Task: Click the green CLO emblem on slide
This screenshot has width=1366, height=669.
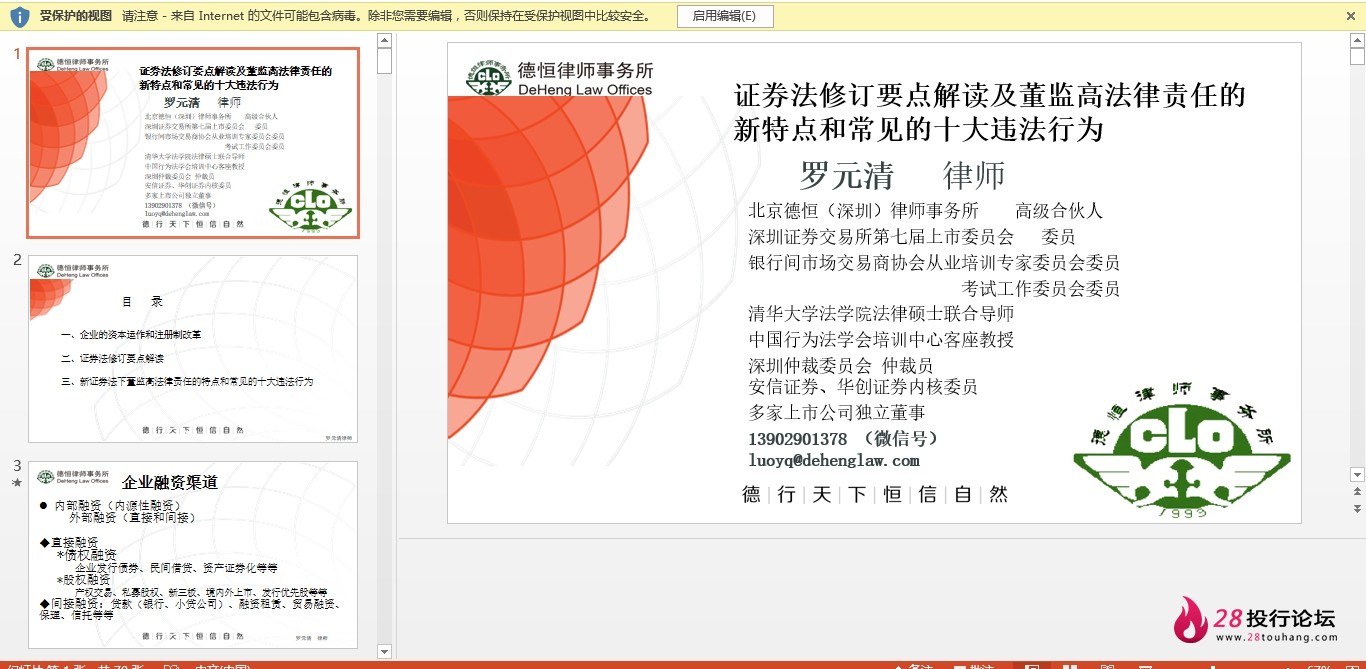Action: (1182, 451)
